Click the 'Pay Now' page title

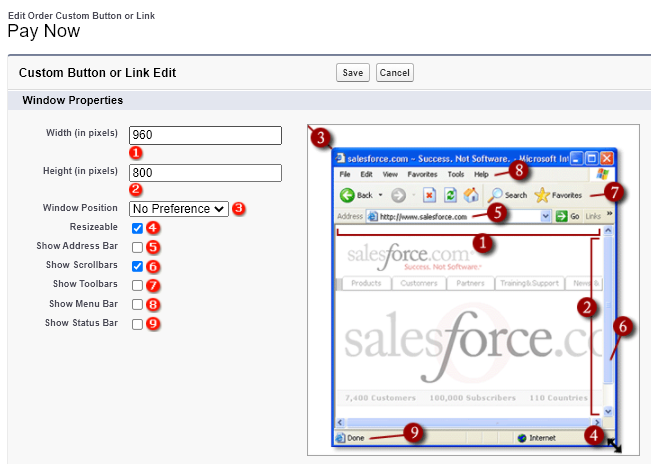click(44, 32)
